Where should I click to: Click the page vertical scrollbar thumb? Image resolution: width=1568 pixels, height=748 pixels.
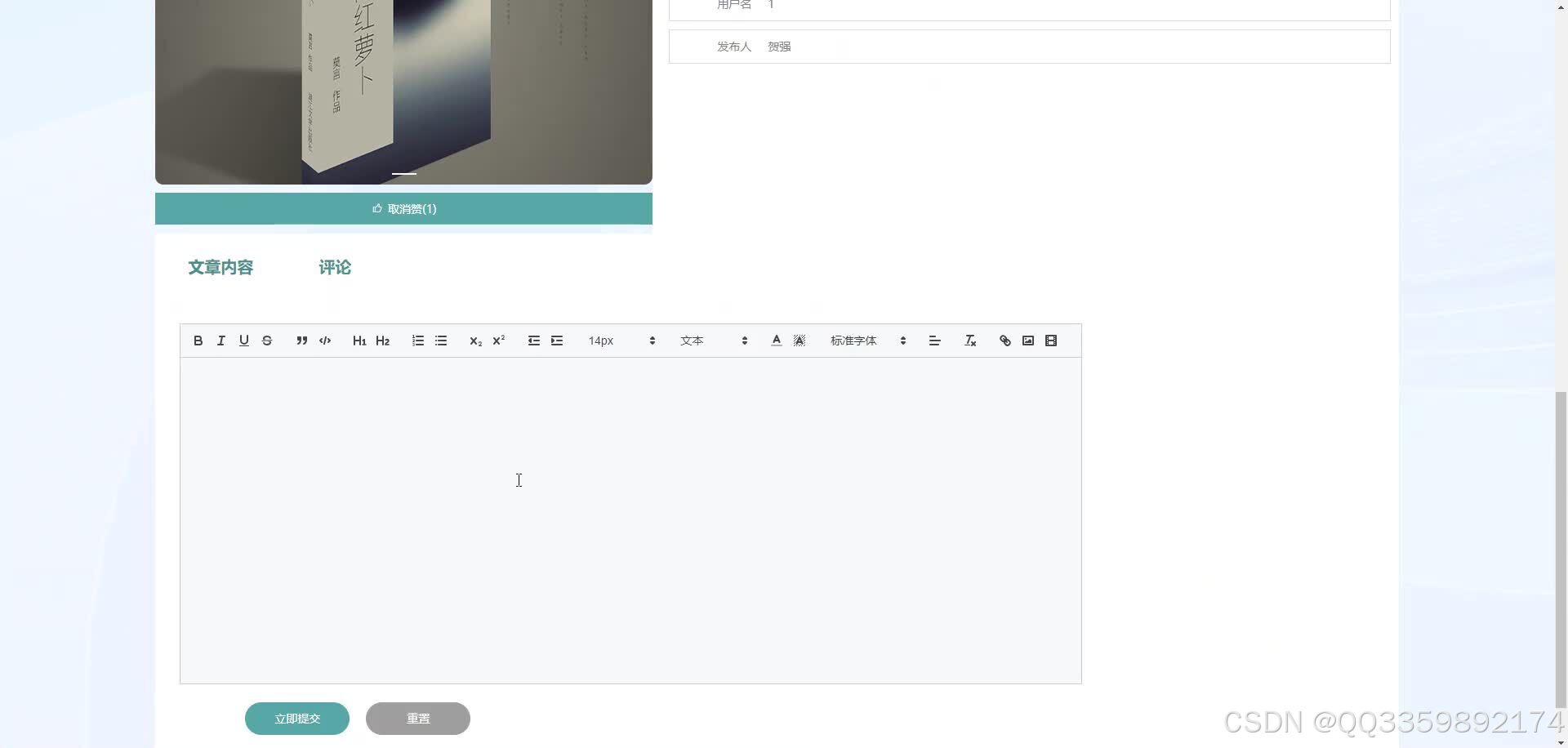(1561, 549)
